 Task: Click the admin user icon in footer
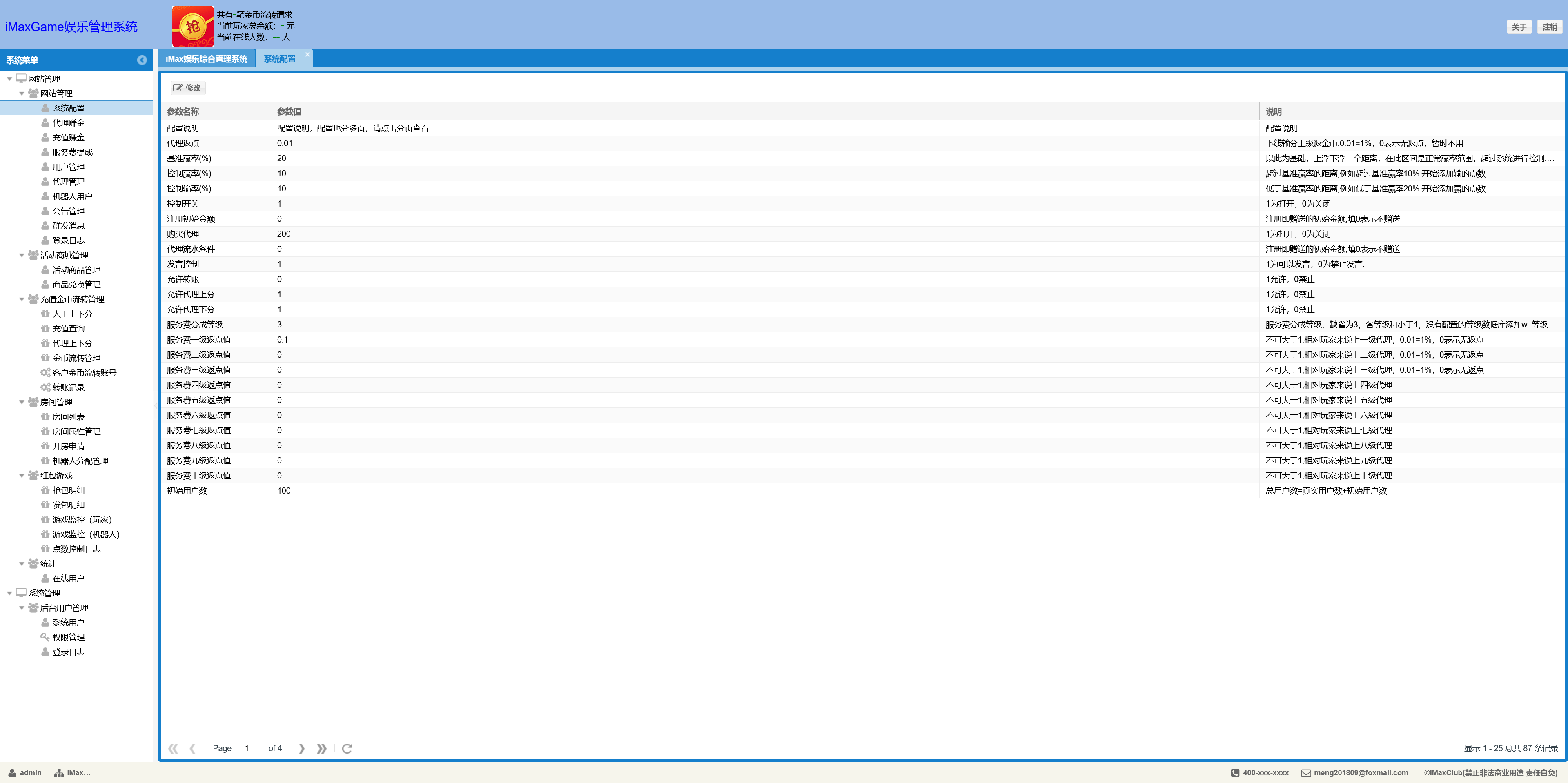point(12,773)
